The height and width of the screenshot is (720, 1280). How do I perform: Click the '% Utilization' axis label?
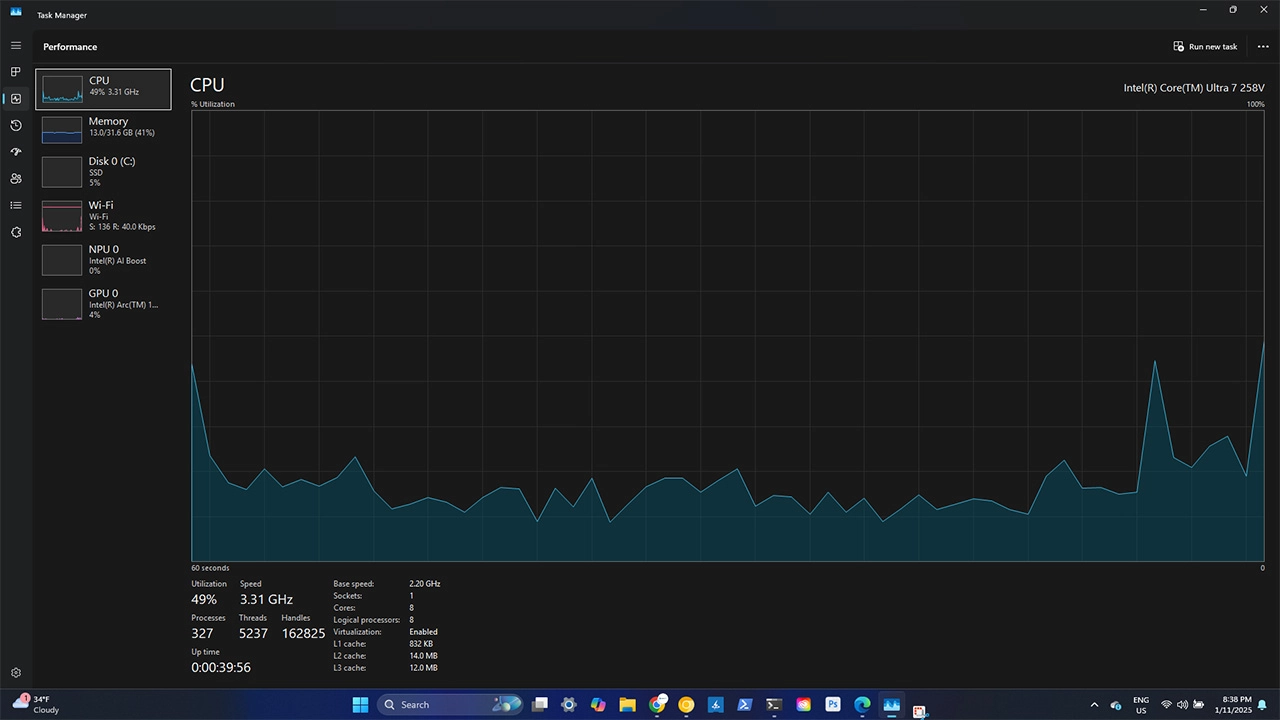click(x=213, y=104)
